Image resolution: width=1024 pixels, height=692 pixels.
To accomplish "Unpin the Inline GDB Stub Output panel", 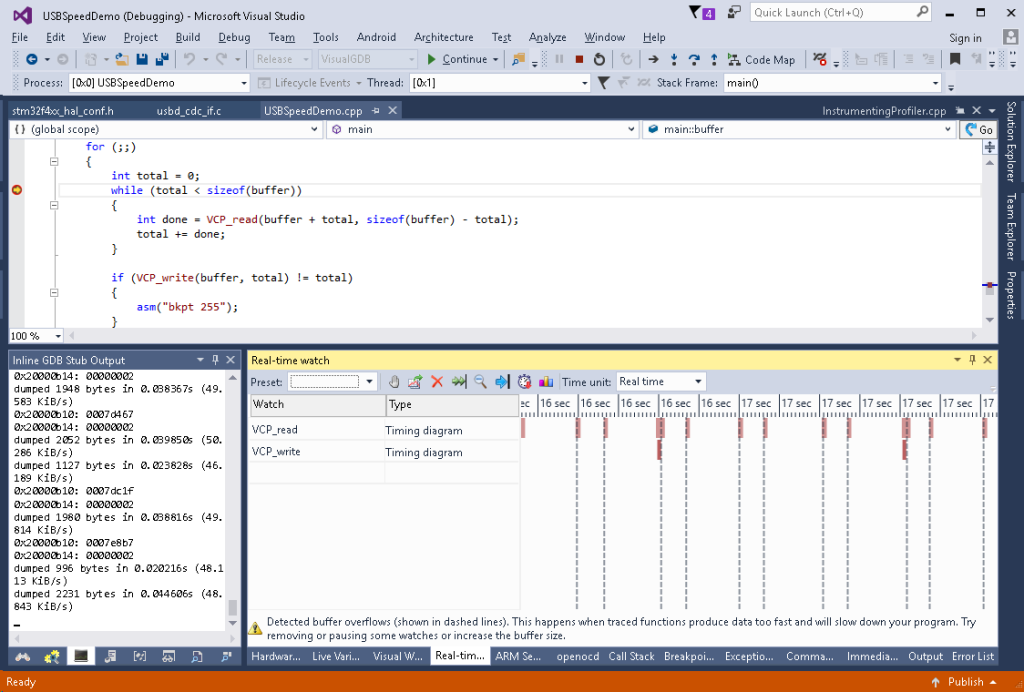I will pos(215,359).
